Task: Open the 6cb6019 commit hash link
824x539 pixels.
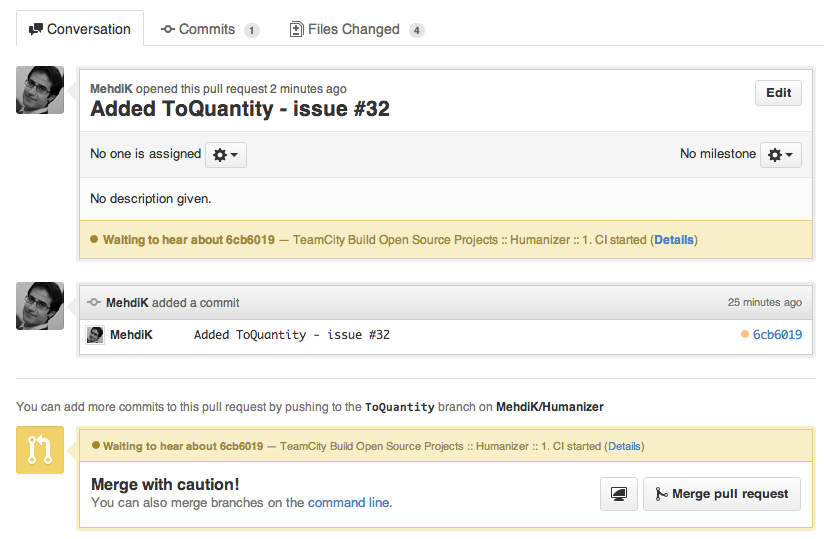Action: (777, 335)
